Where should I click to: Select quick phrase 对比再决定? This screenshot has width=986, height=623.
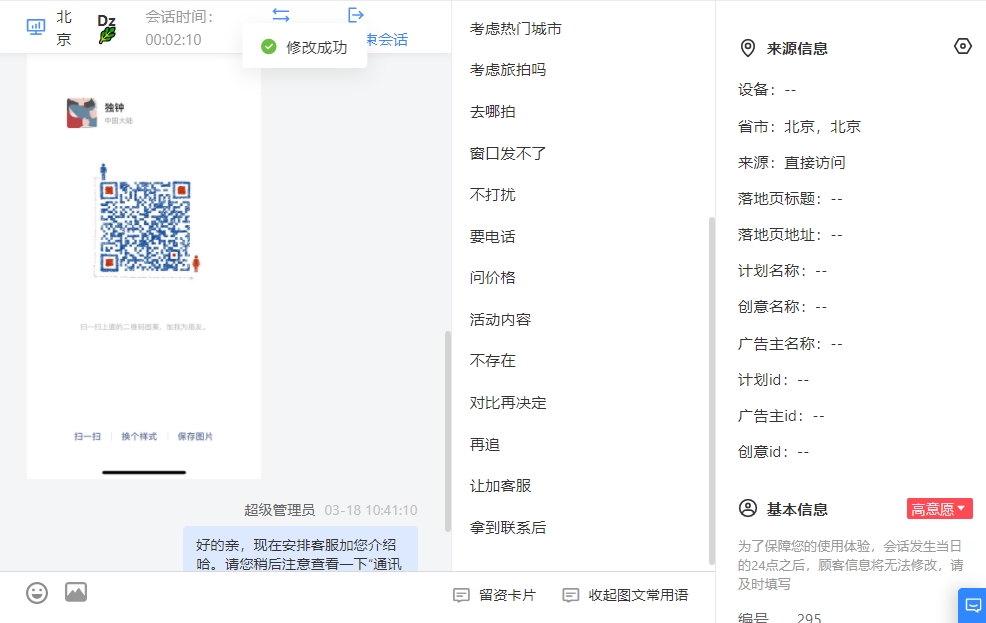click(x=508, y=402)
